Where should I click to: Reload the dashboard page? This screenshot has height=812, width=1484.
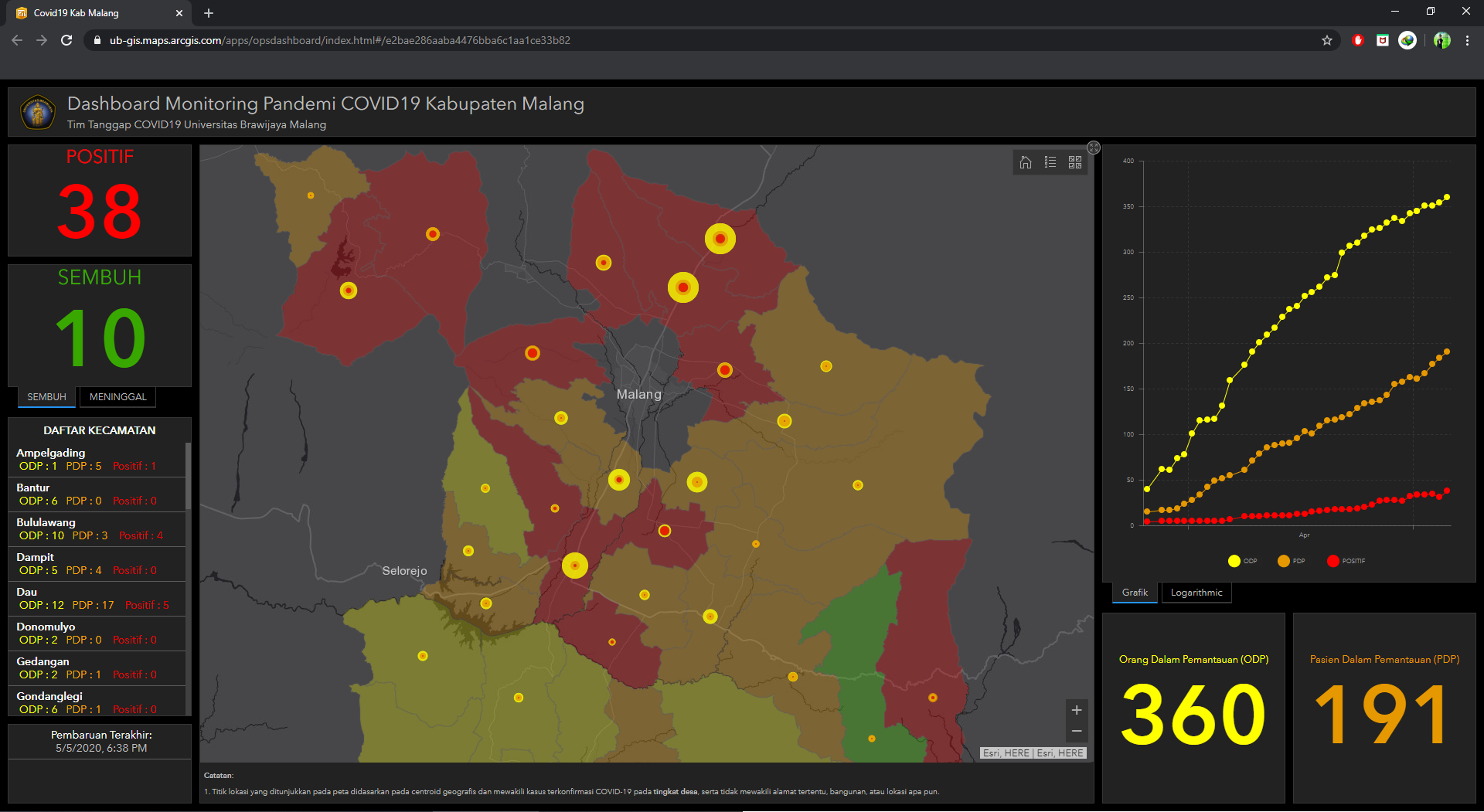tap(66, 40)
